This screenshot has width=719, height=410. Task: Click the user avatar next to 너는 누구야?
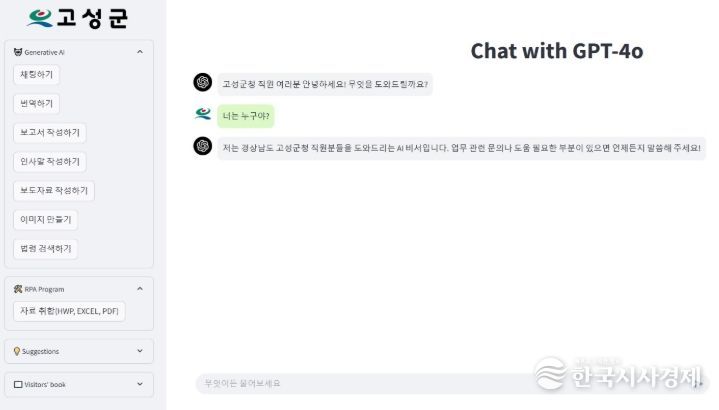point(203,113)
